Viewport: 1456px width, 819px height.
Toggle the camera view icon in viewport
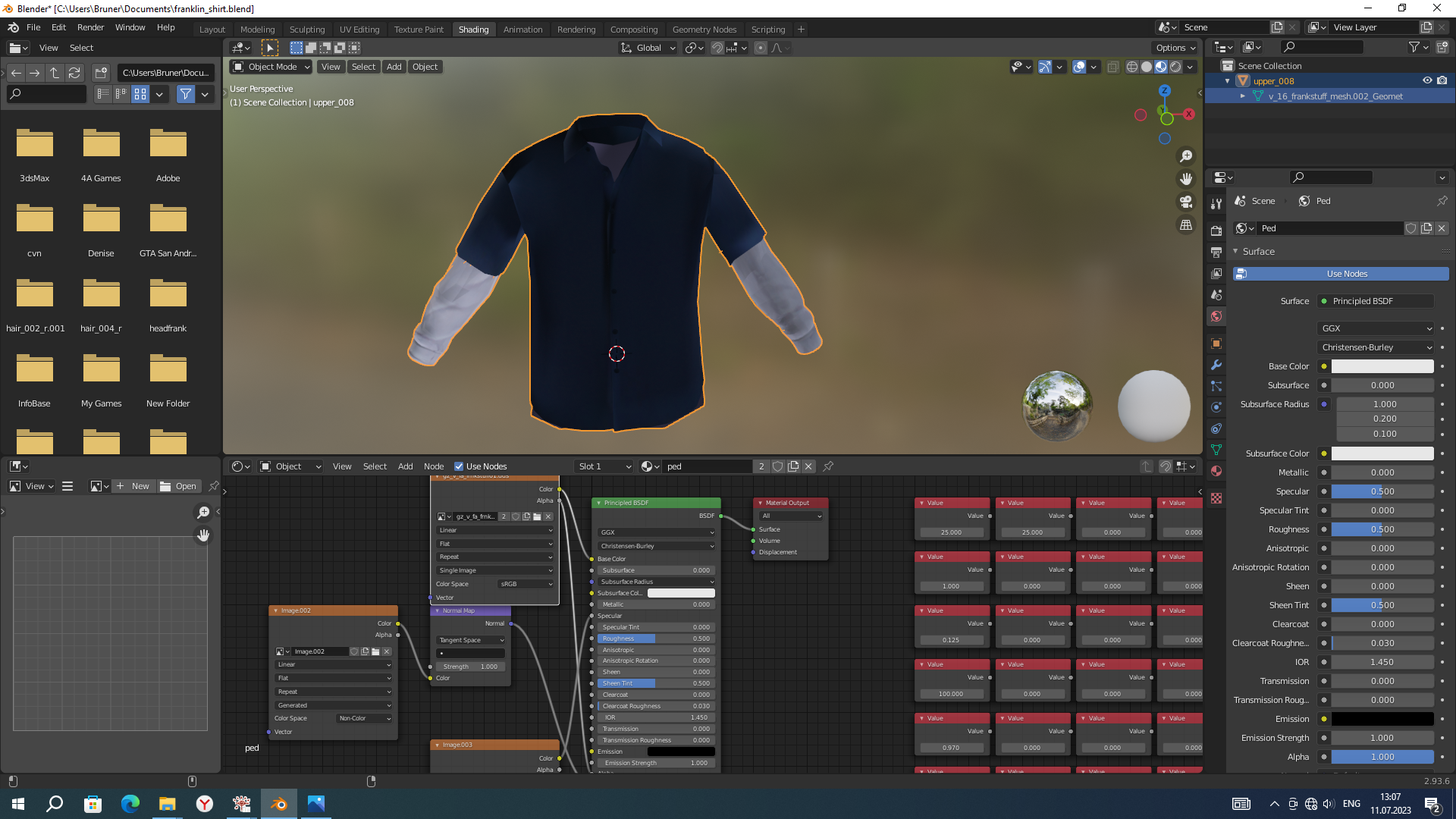(x=1186, y=202)
